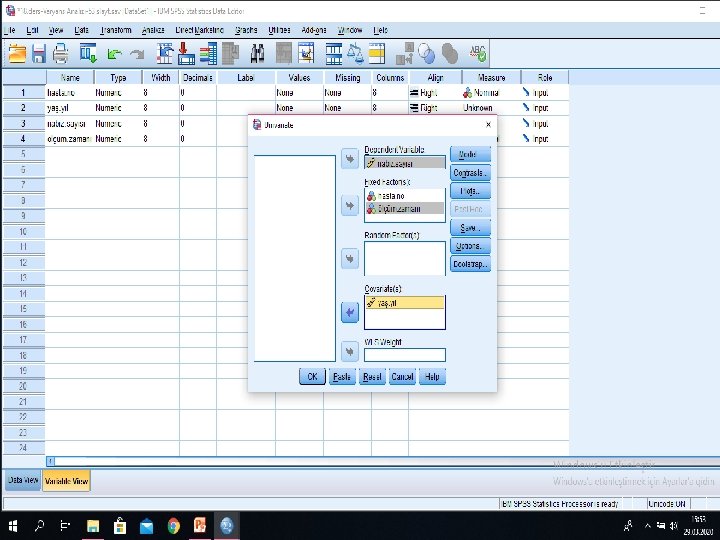Open the Windows Start menu
Screen dimensions: 720x540
coord(13,526)
